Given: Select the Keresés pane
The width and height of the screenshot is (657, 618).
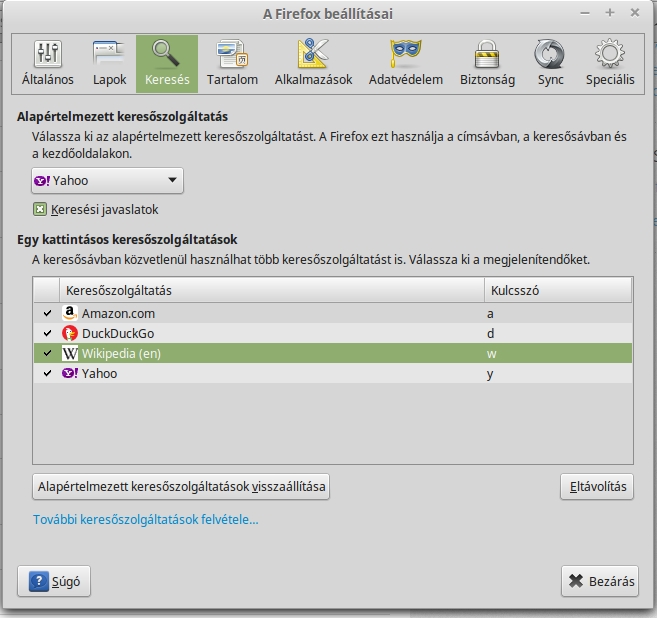Looking at the screenshot, I should [167, 64].
